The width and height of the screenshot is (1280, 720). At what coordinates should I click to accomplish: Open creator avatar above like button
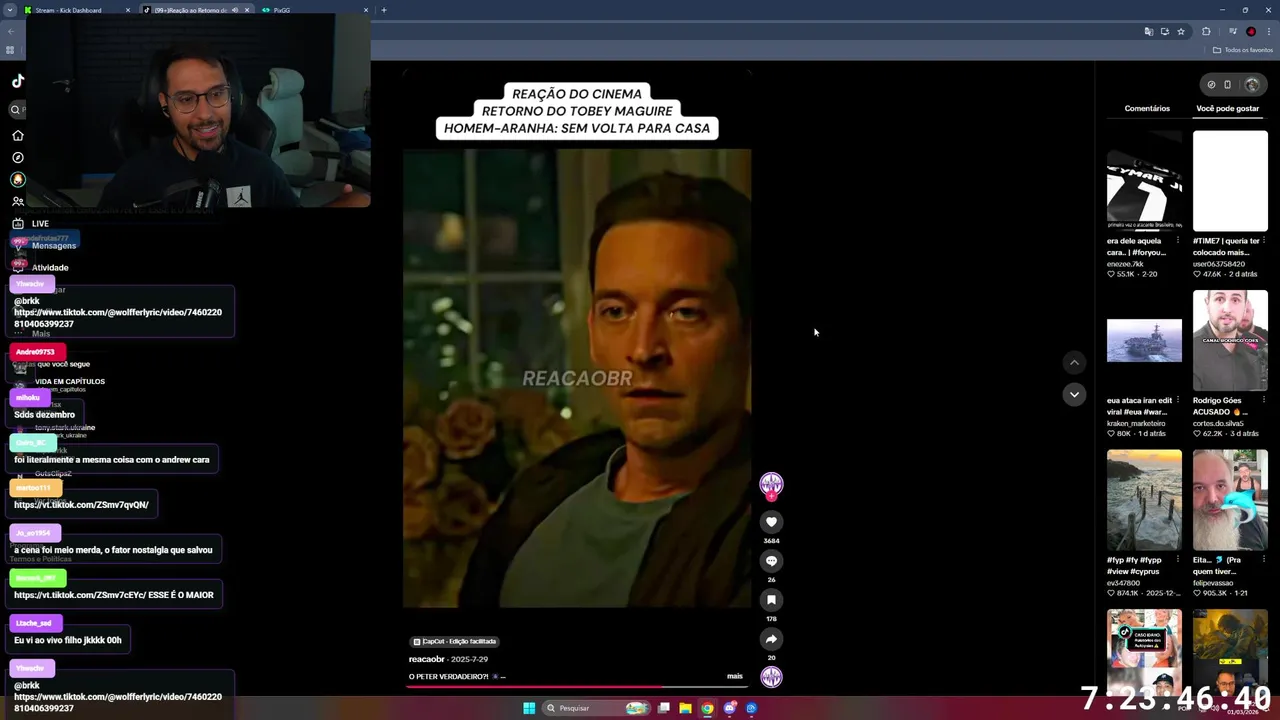click(x=771, y=485)
